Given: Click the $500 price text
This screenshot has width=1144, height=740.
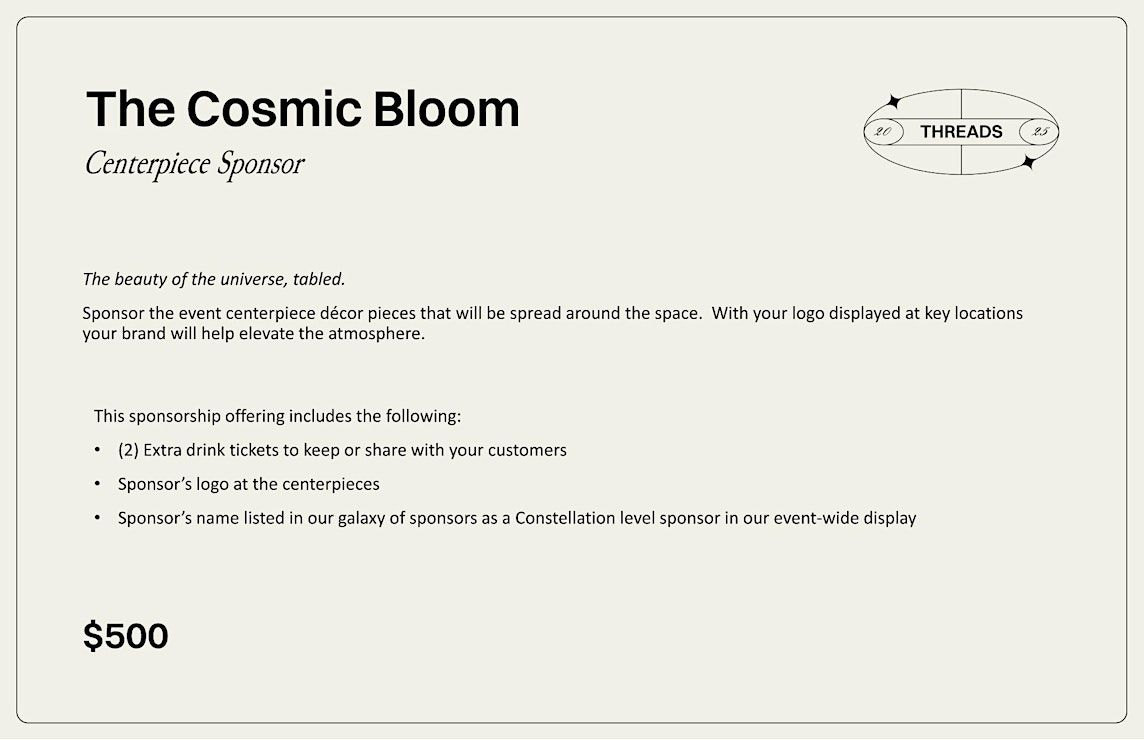Looking at the screenshot, I should (125, 636).
